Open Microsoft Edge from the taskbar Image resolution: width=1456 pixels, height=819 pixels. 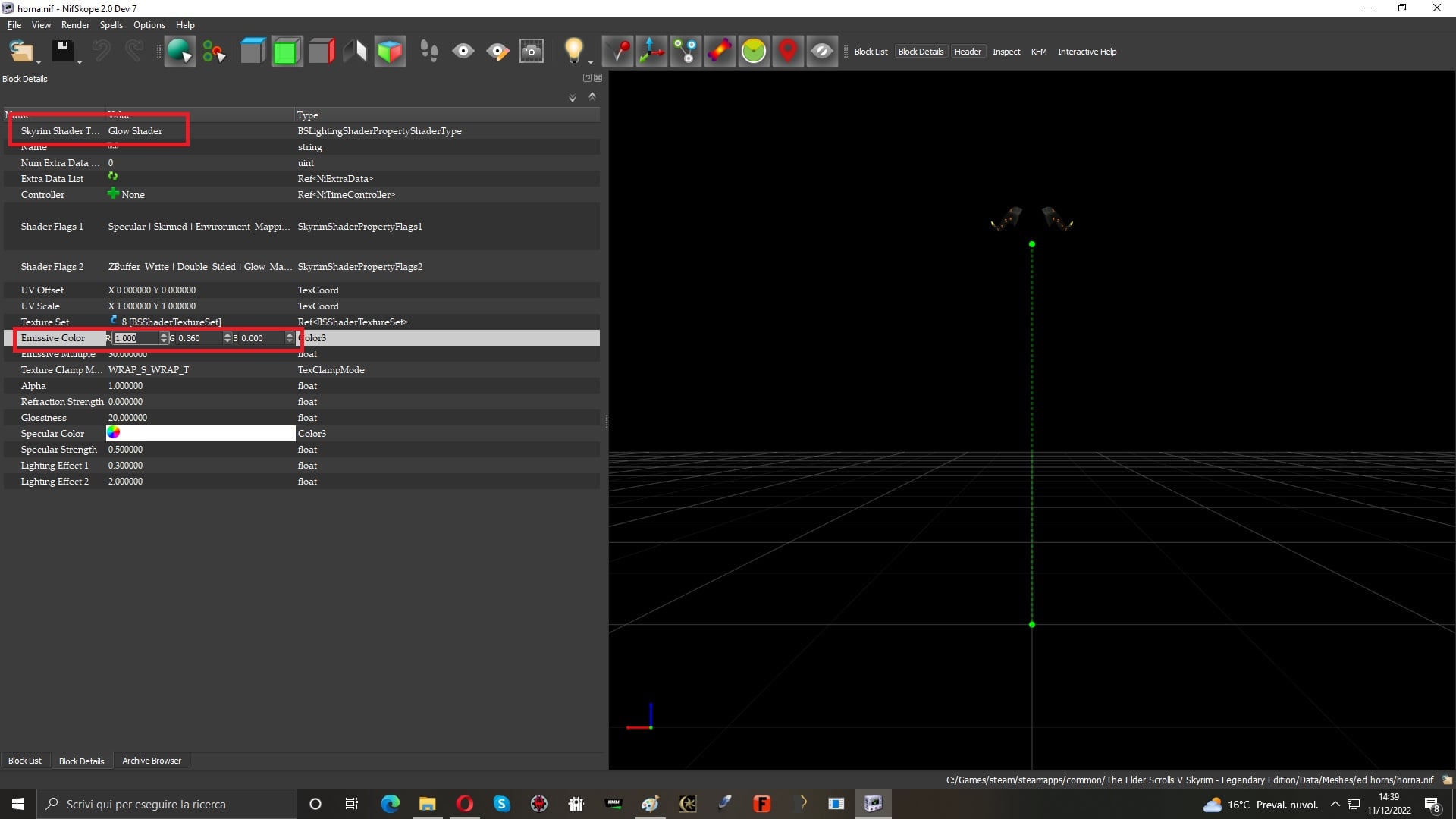[x=390, y=804]
